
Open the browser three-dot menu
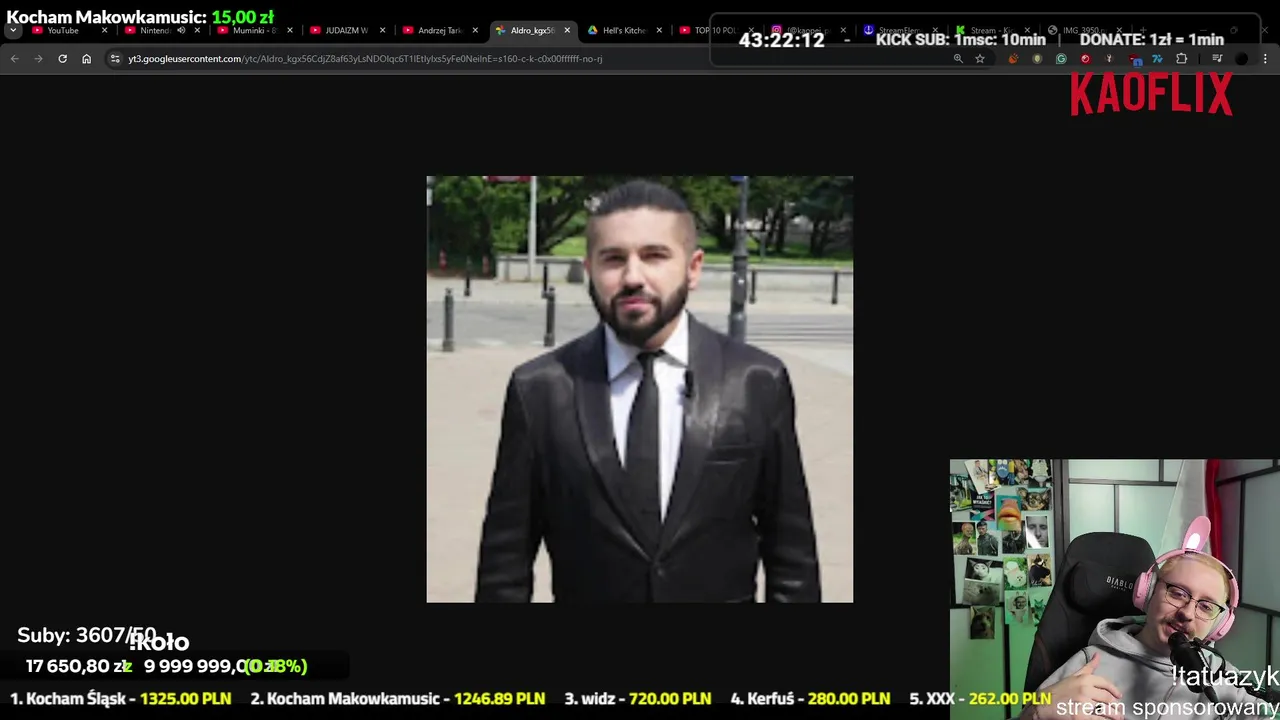click(x=1265, y=59)
